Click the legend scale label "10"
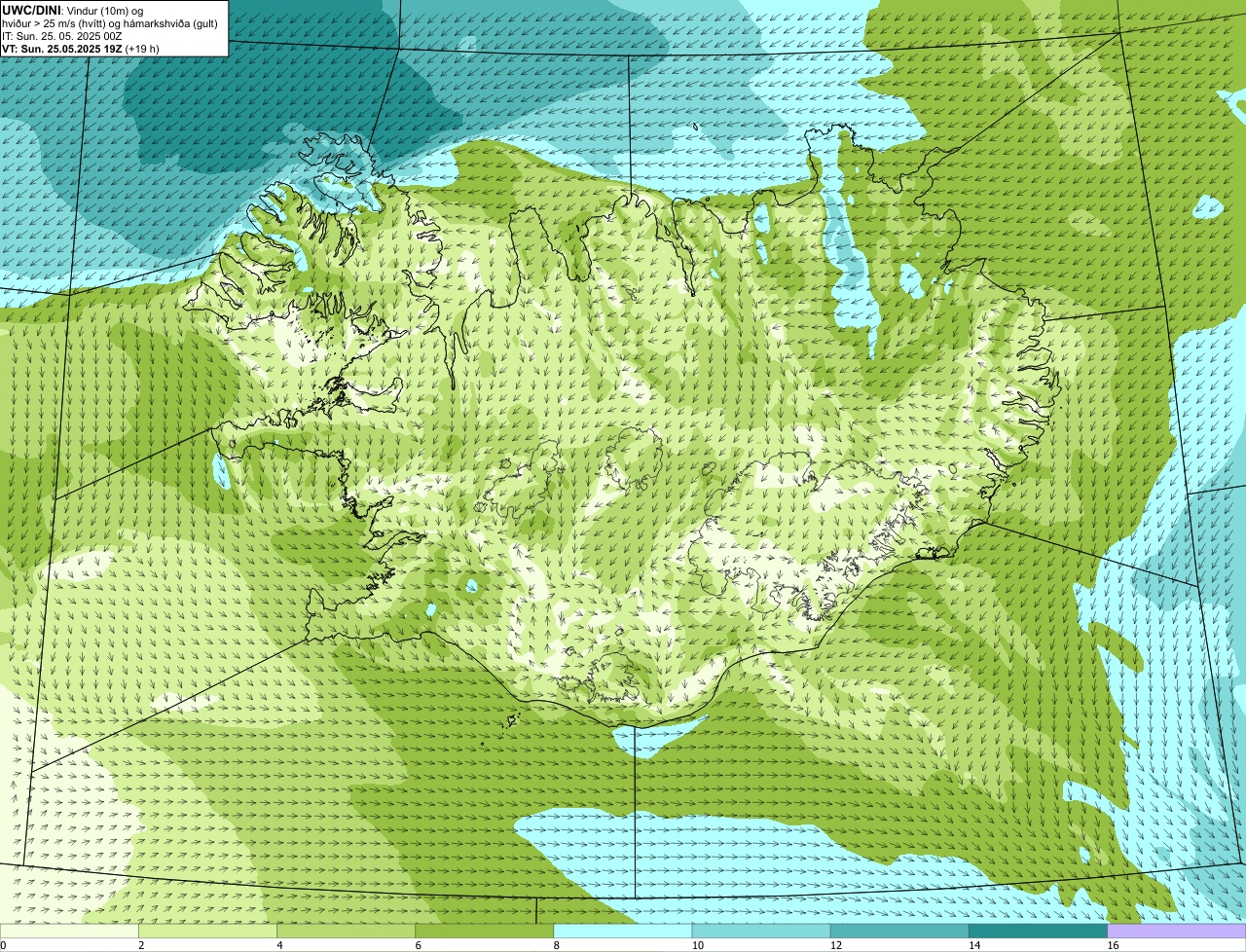This screenshot has width=1246, height=952. [697, 945]
